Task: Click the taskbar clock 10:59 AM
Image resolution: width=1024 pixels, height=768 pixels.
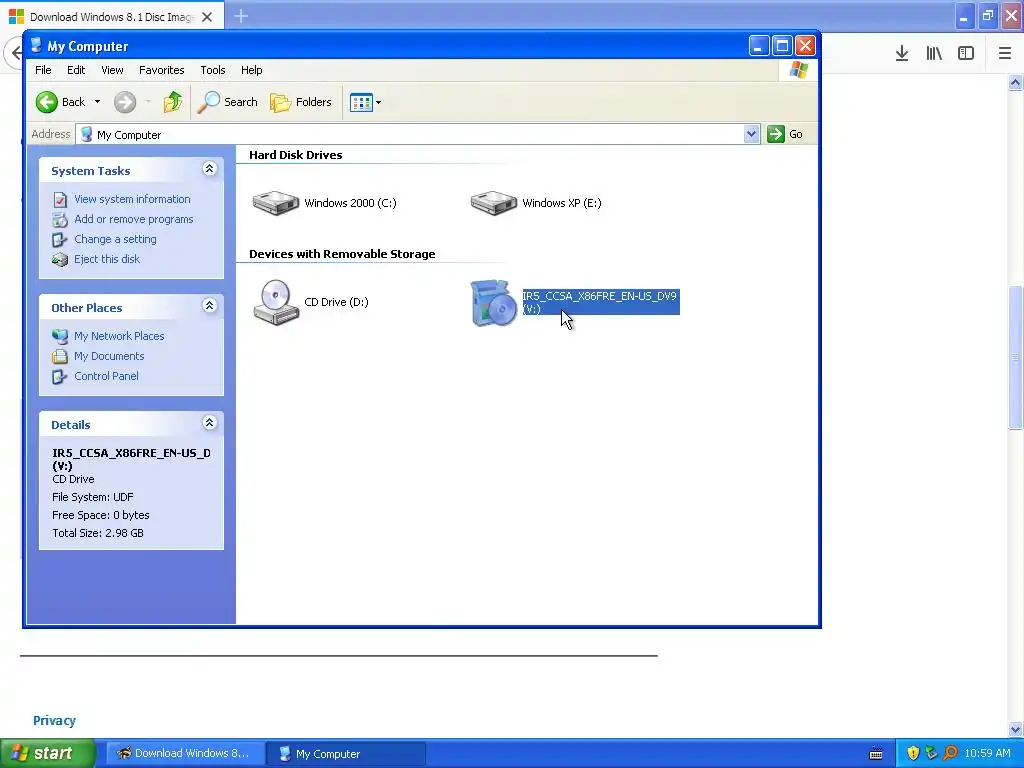Action: pos(987,753)
